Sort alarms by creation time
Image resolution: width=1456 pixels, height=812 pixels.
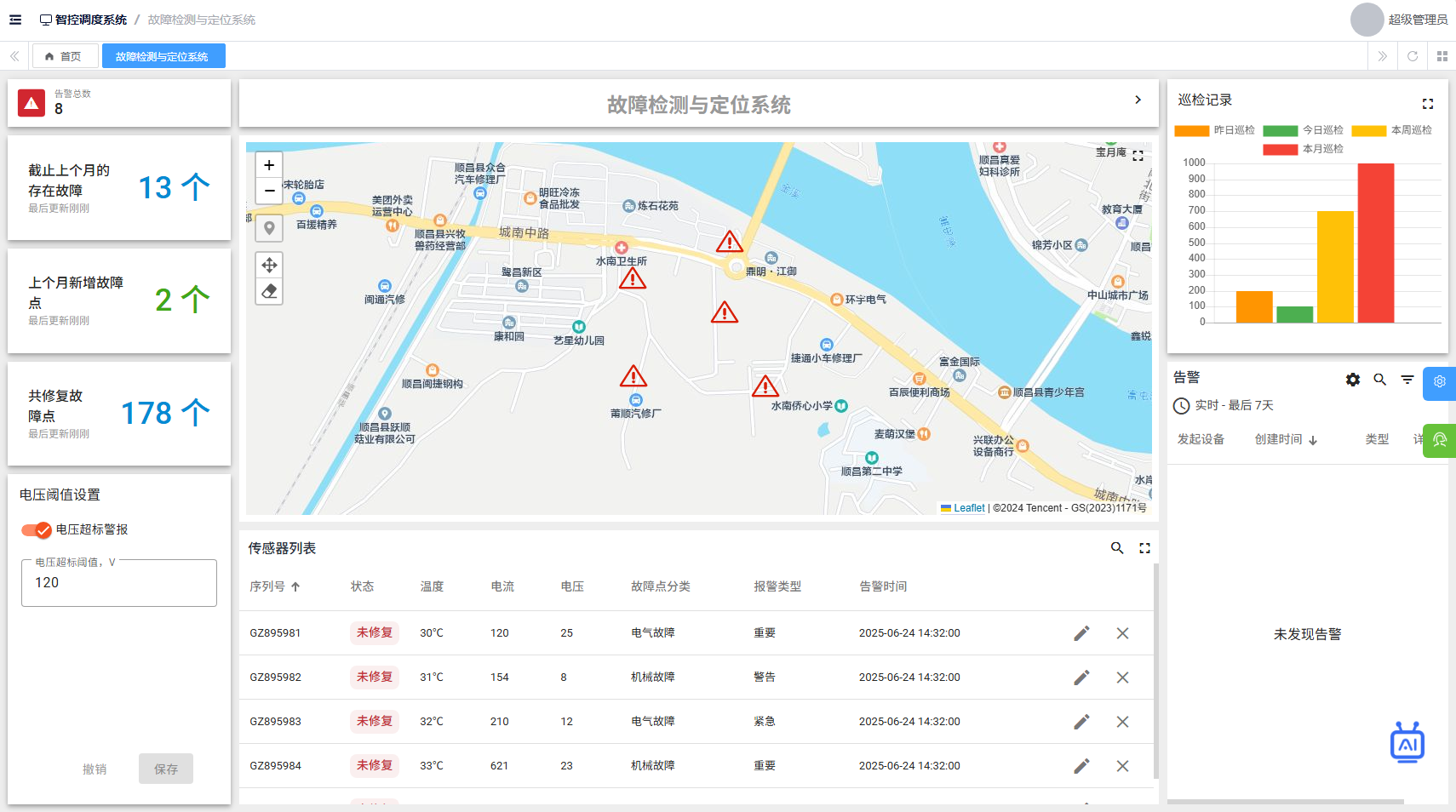pos(1287,439)
